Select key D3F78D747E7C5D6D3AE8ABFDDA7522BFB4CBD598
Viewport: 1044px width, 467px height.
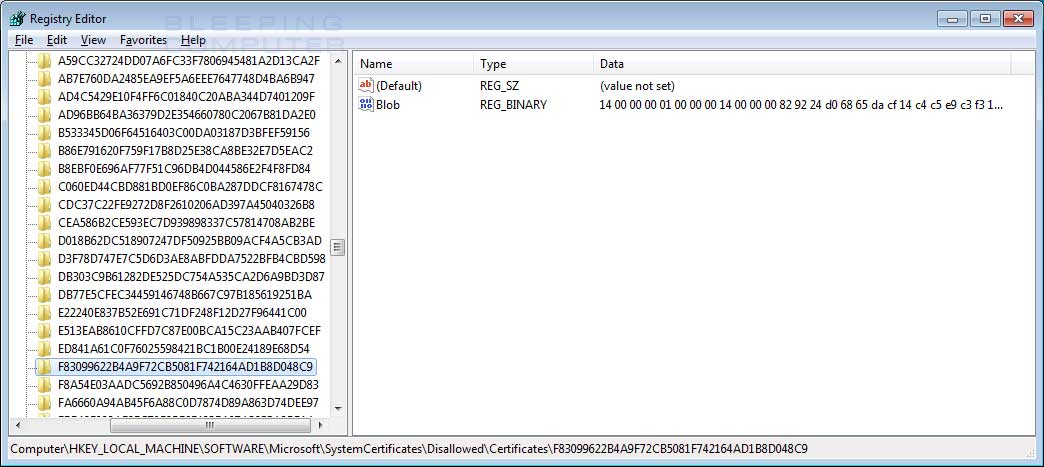(x=192, y=258)
